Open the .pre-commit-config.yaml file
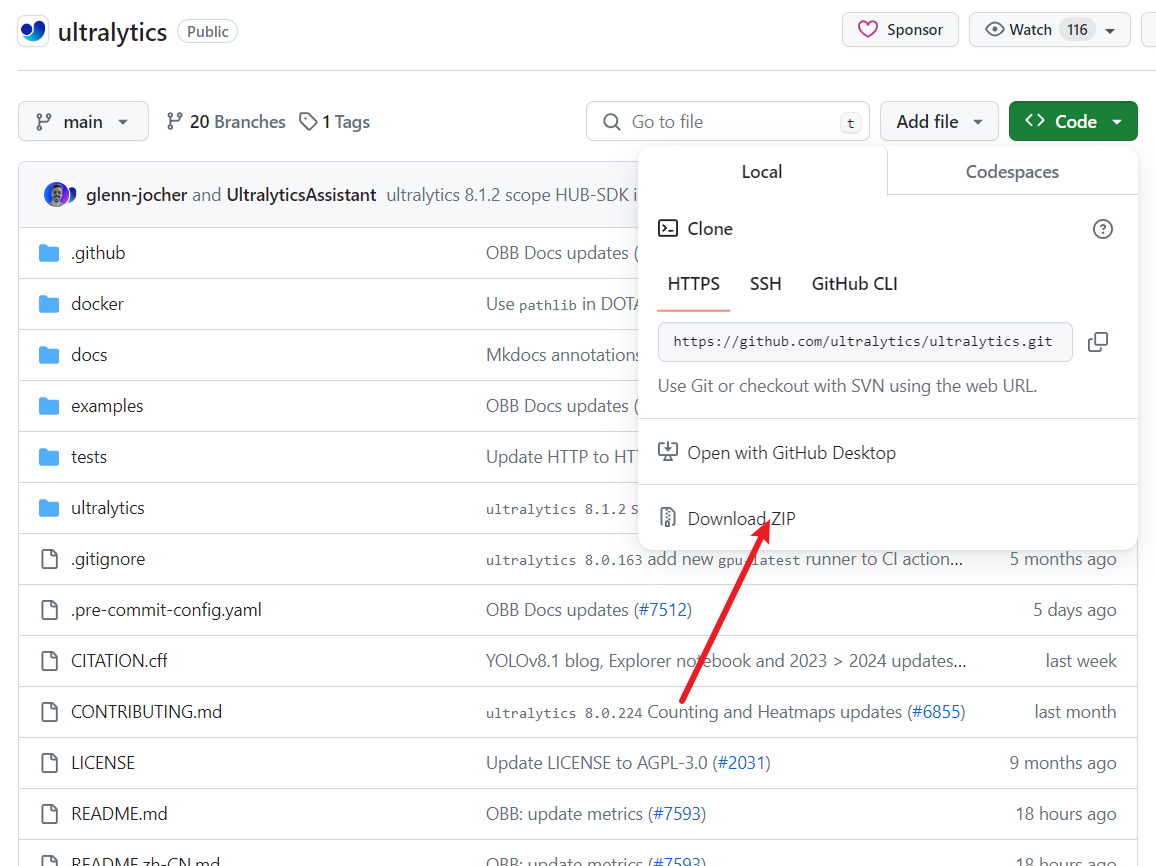1156x866 pixels. coord(167,610)
